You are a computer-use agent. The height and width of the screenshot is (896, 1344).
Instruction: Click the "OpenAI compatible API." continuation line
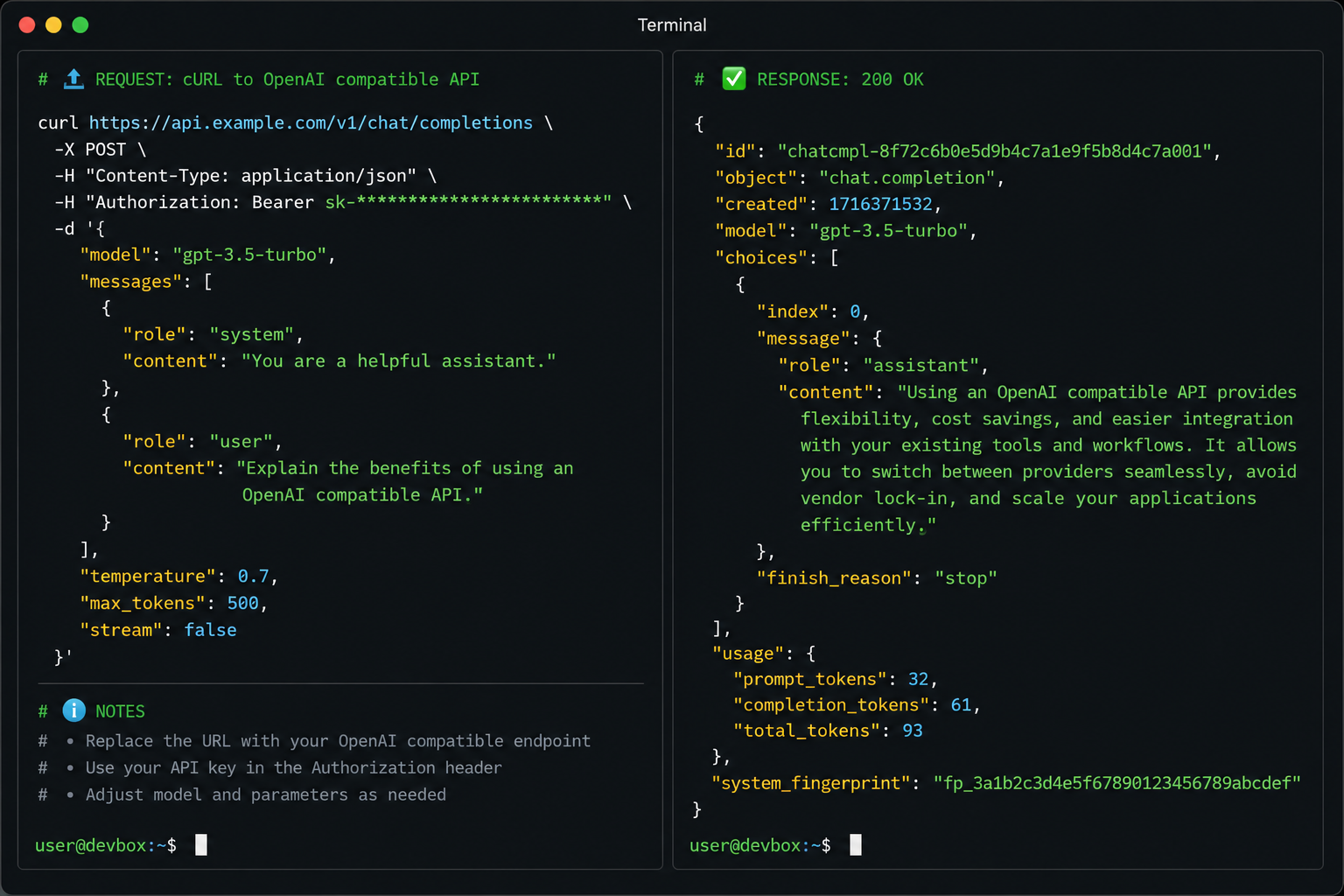click(362, 494)
